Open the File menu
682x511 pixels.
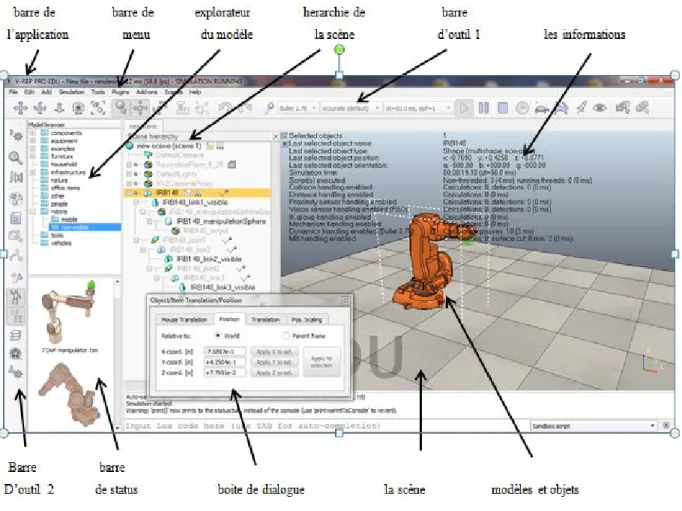pos(13,92)
